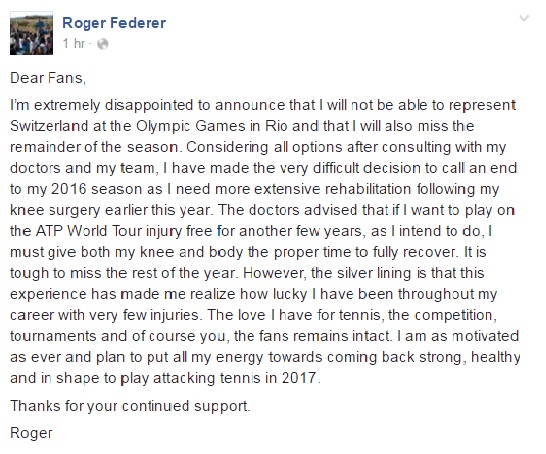Click the "1 hr" post timestamp
546x454 pixels.
pyautogui.click(x=74, y=44)
